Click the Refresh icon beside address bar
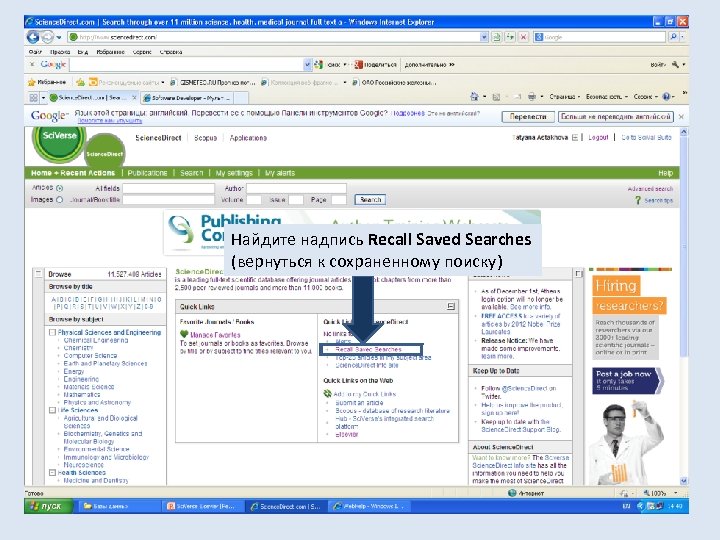Screen dimensions: 720x540 (510, 37)
